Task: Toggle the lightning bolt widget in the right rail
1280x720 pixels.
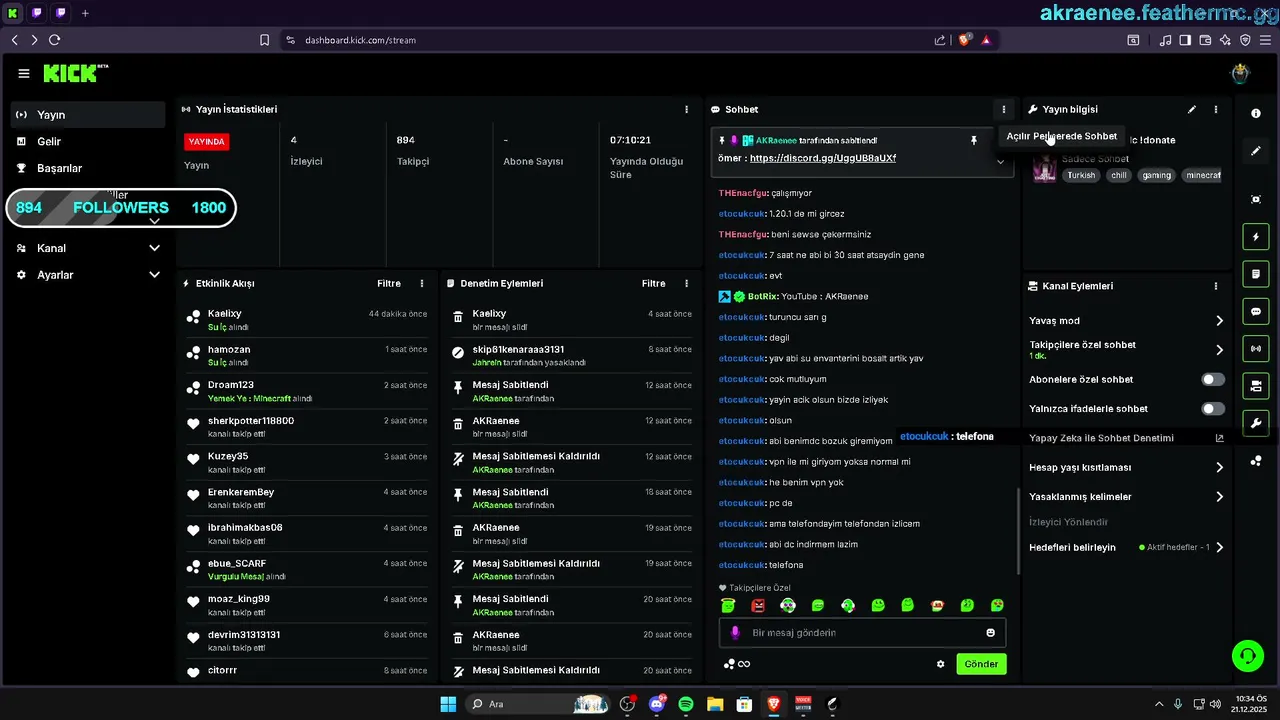Action: coord(1256,237)
